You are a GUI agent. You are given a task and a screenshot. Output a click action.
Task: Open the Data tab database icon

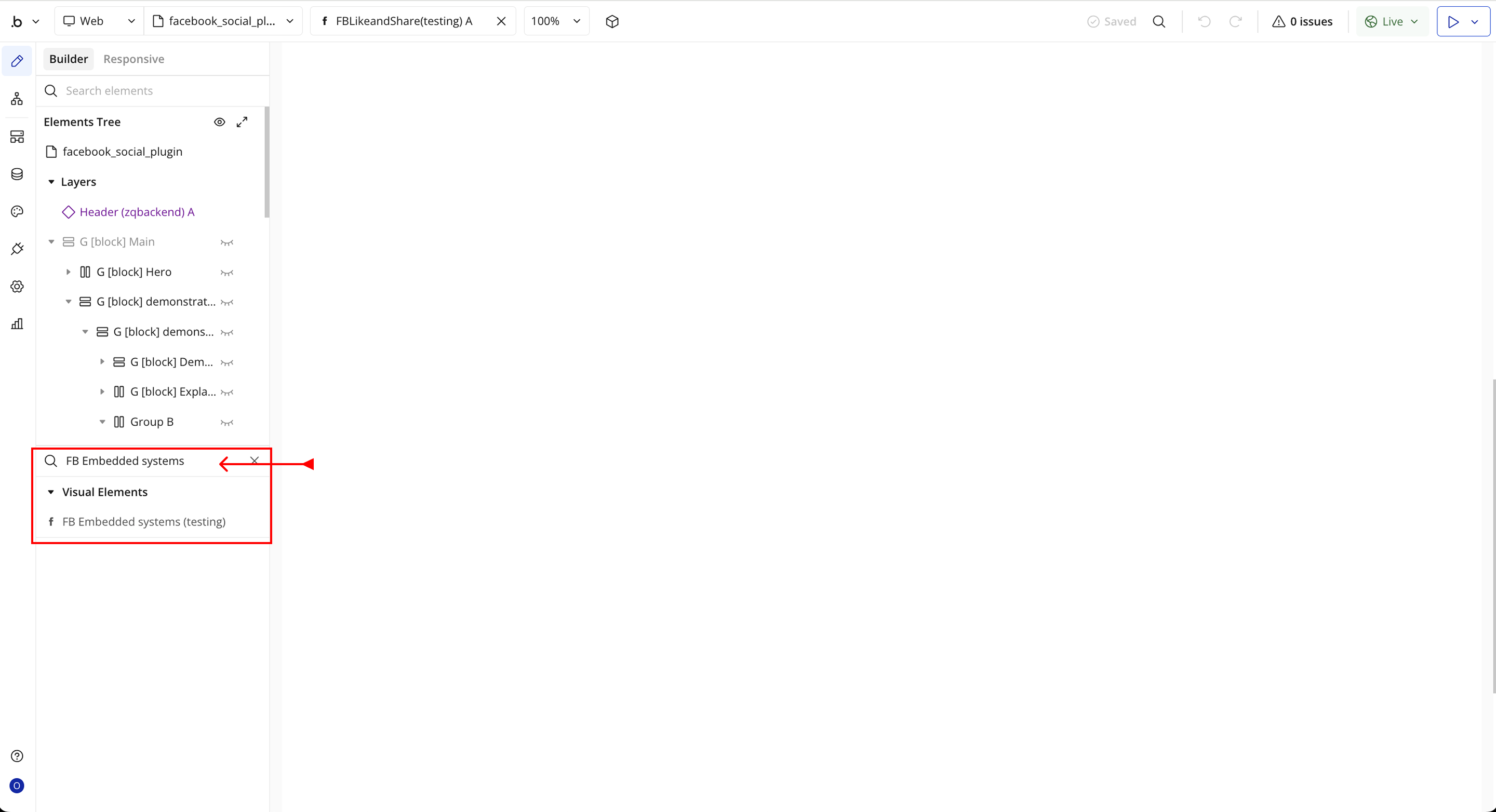click(17, 174)
